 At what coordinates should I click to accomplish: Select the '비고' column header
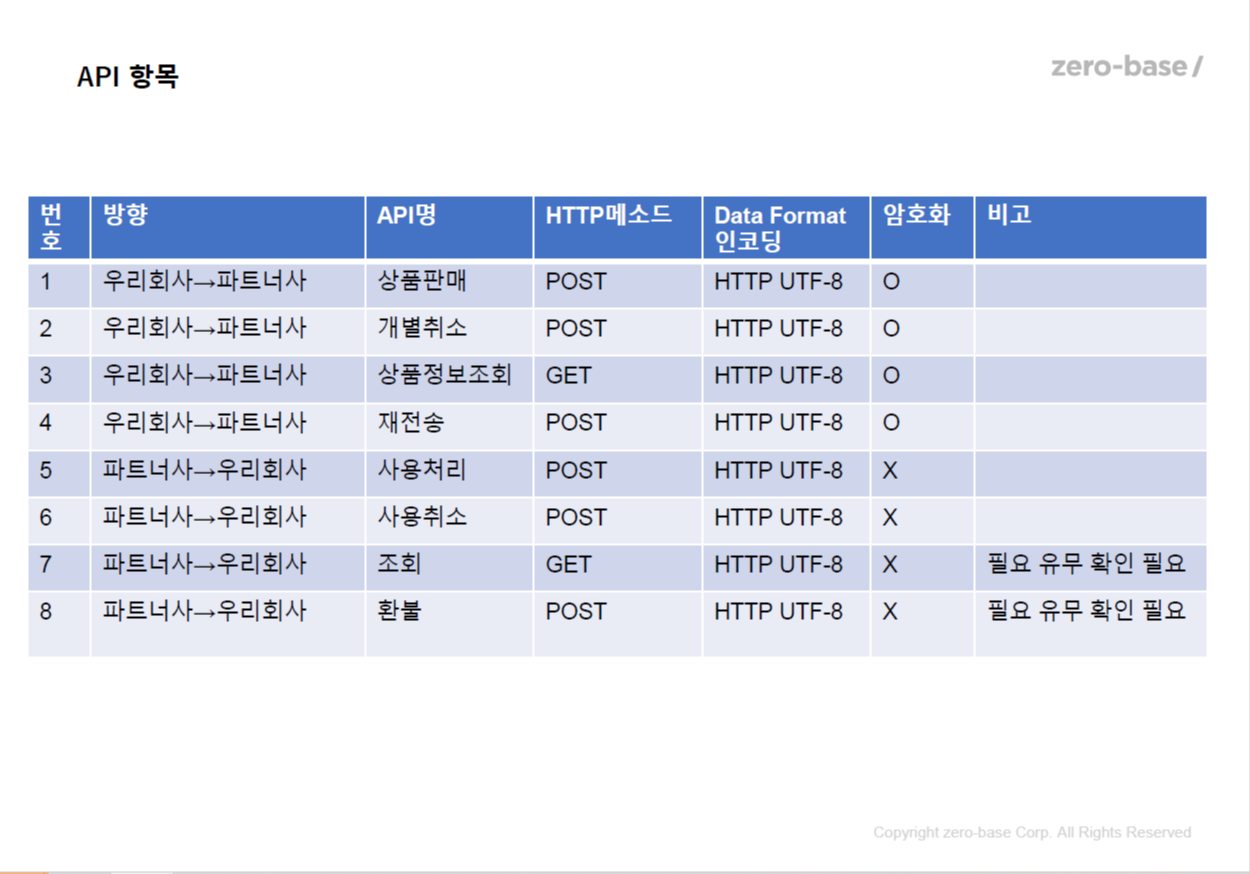(x=1091, y=228)
